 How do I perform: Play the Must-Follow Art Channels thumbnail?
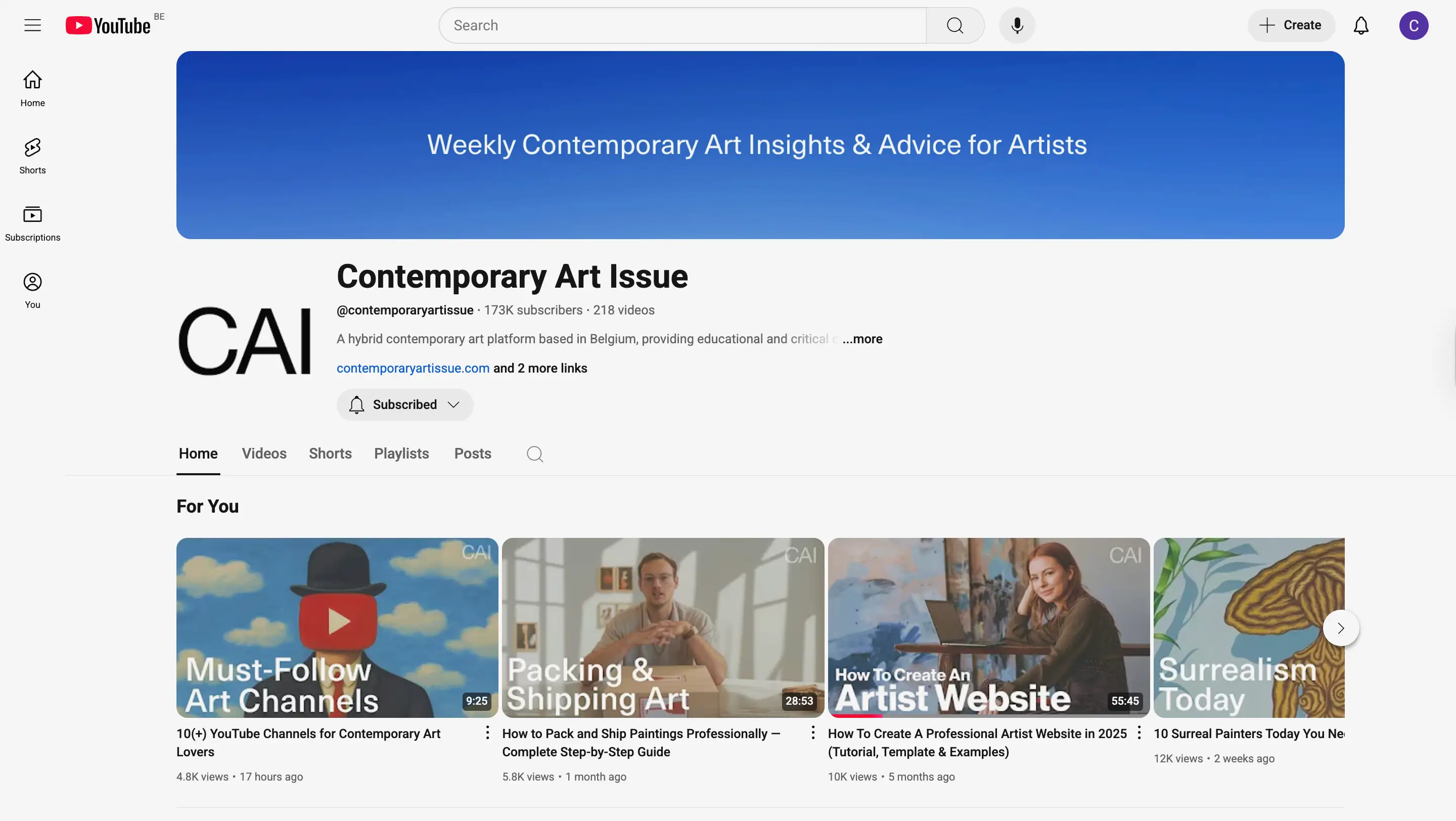coord(337,627)
